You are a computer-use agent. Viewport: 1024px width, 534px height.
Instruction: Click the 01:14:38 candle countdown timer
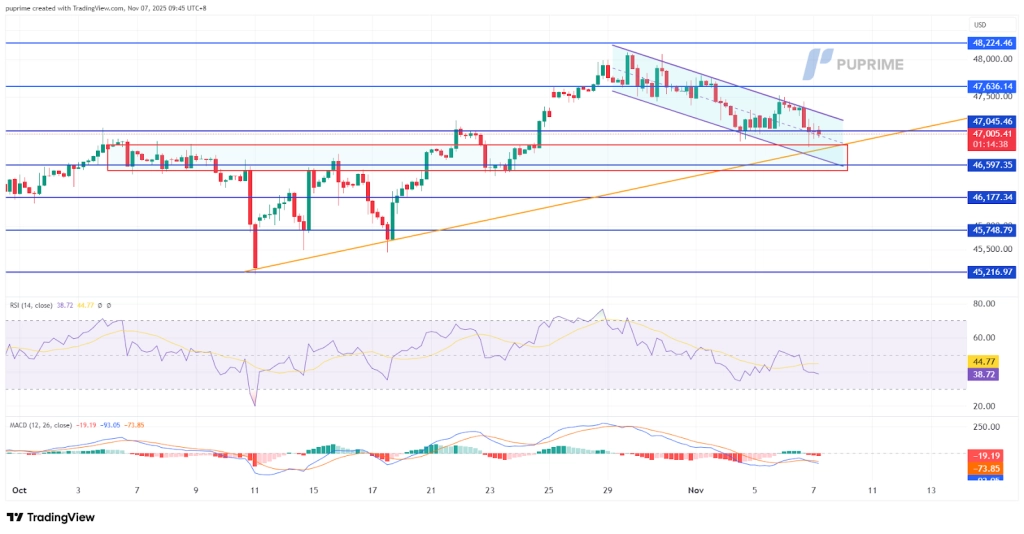992,144
